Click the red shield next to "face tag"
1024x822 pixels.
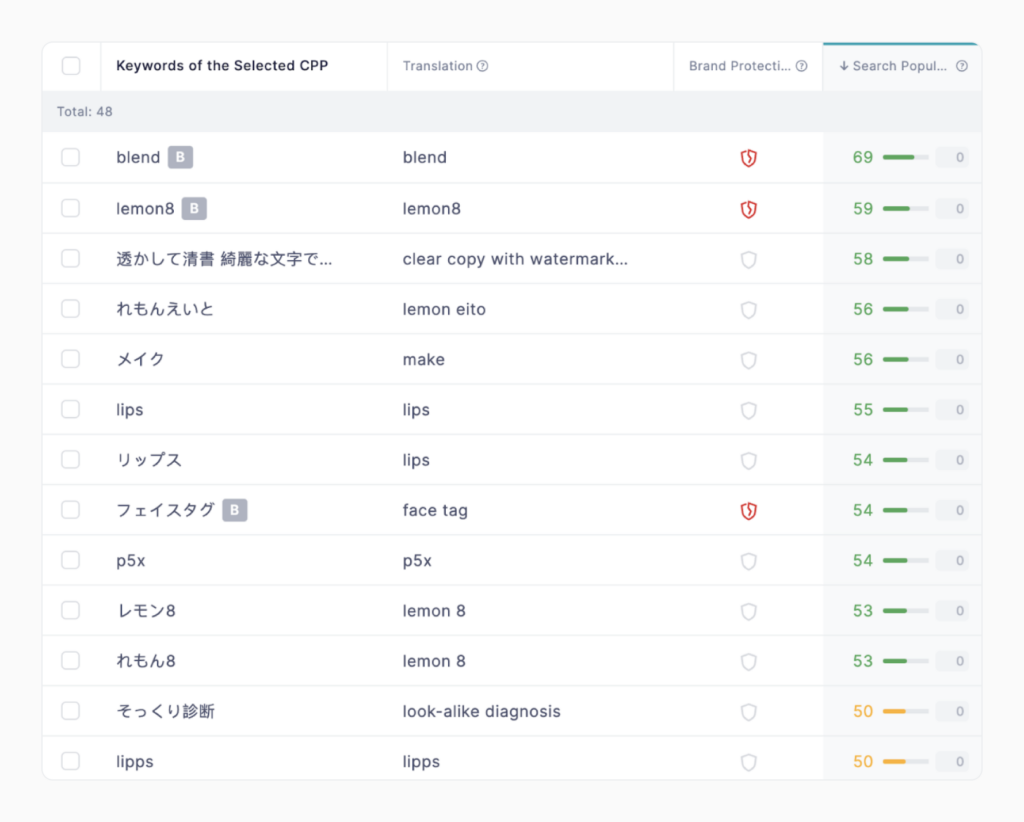tap(748, 510)
